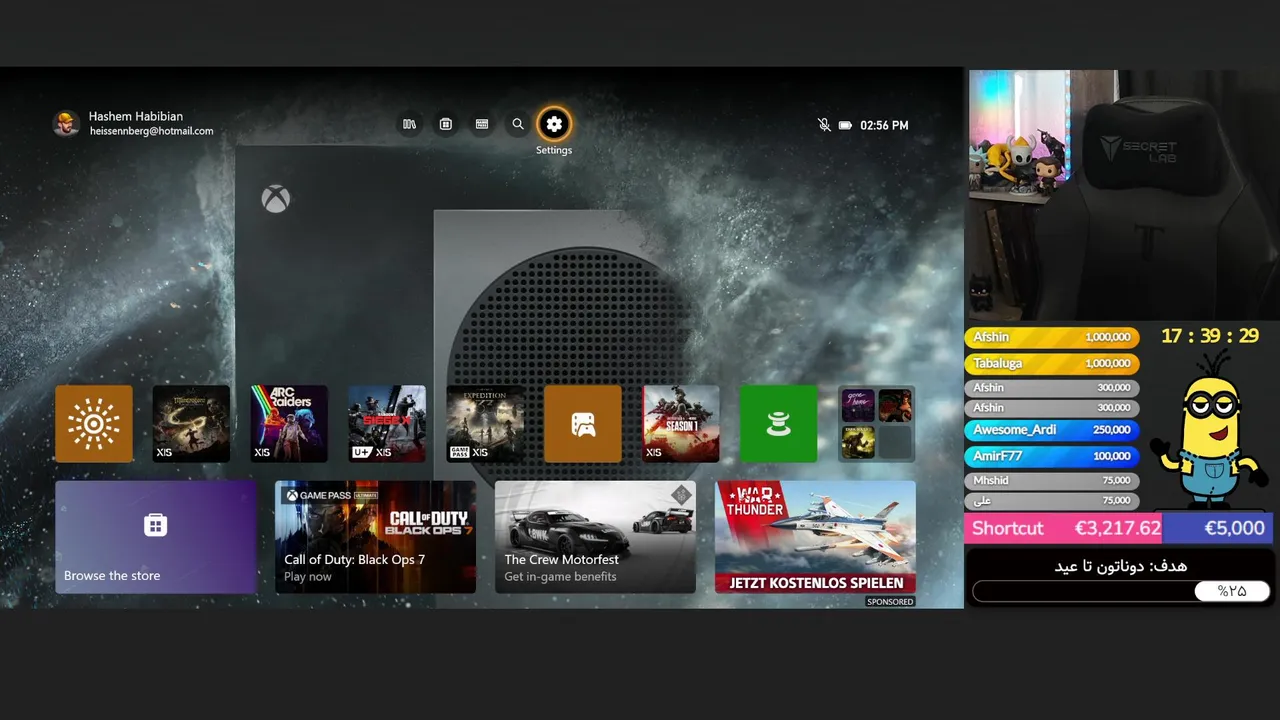Click the هدف: دوناتون تا عید goal title
The width and height of the screenshot is (1280, 720).
click(x=1120, y=566)
